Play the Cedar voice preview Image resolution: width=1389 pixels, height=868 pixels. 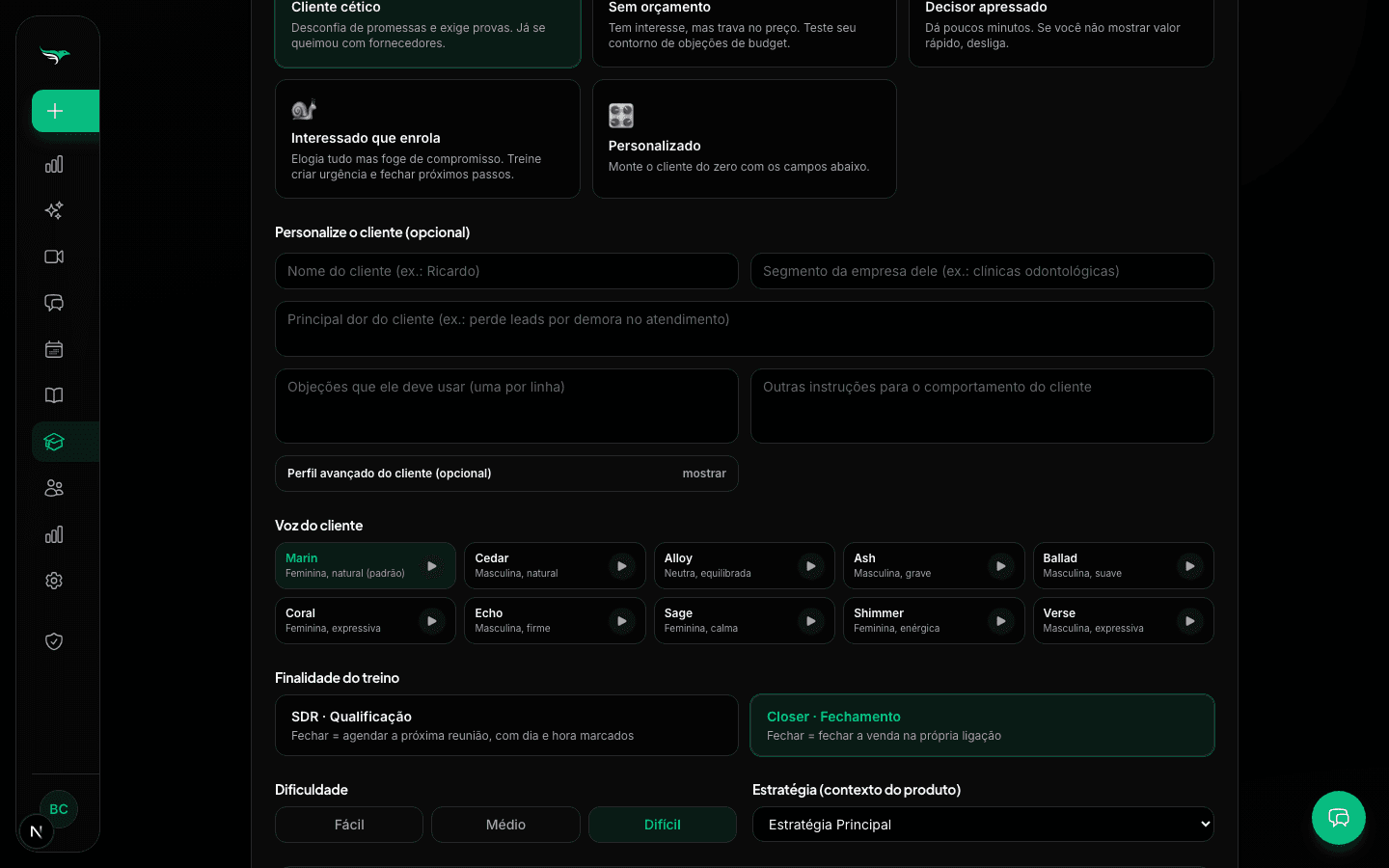pyautogui.click(x=622, y=566)
